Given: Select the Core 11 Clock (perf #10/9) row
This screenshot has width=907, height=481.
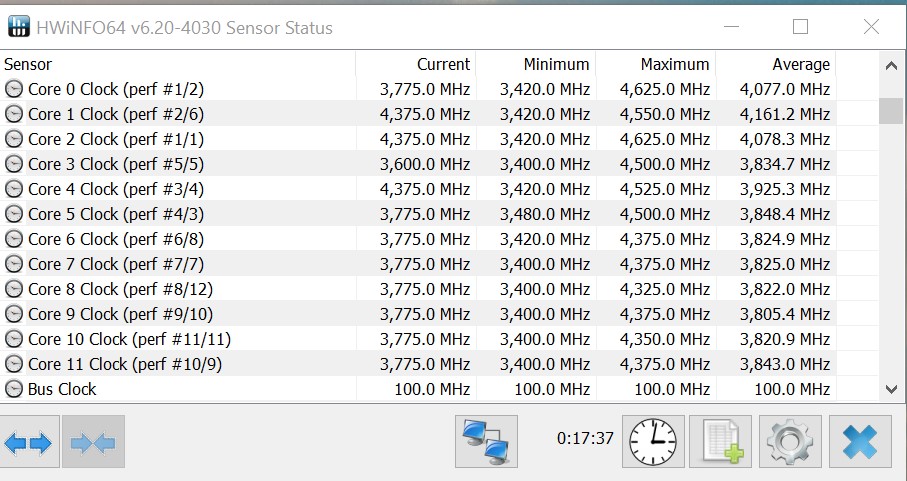Looking at the screenshot, I should click(x=418, y=364).
